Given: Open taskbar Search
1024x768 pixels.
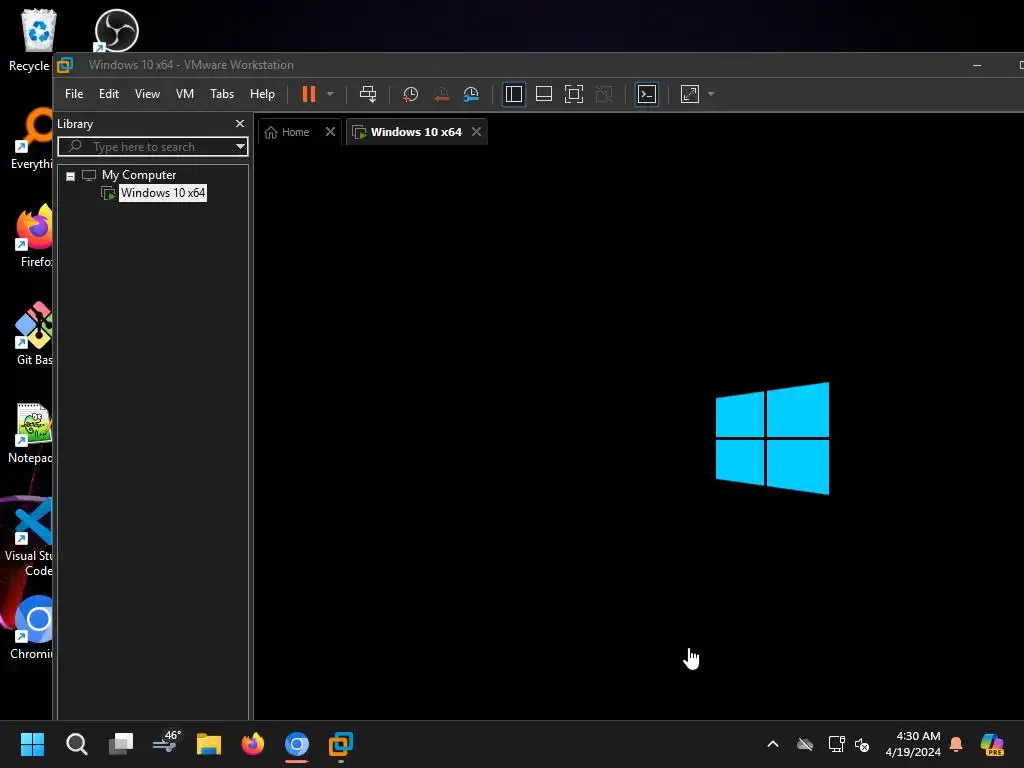Looking at the screenshot, I should pos(76,744).
